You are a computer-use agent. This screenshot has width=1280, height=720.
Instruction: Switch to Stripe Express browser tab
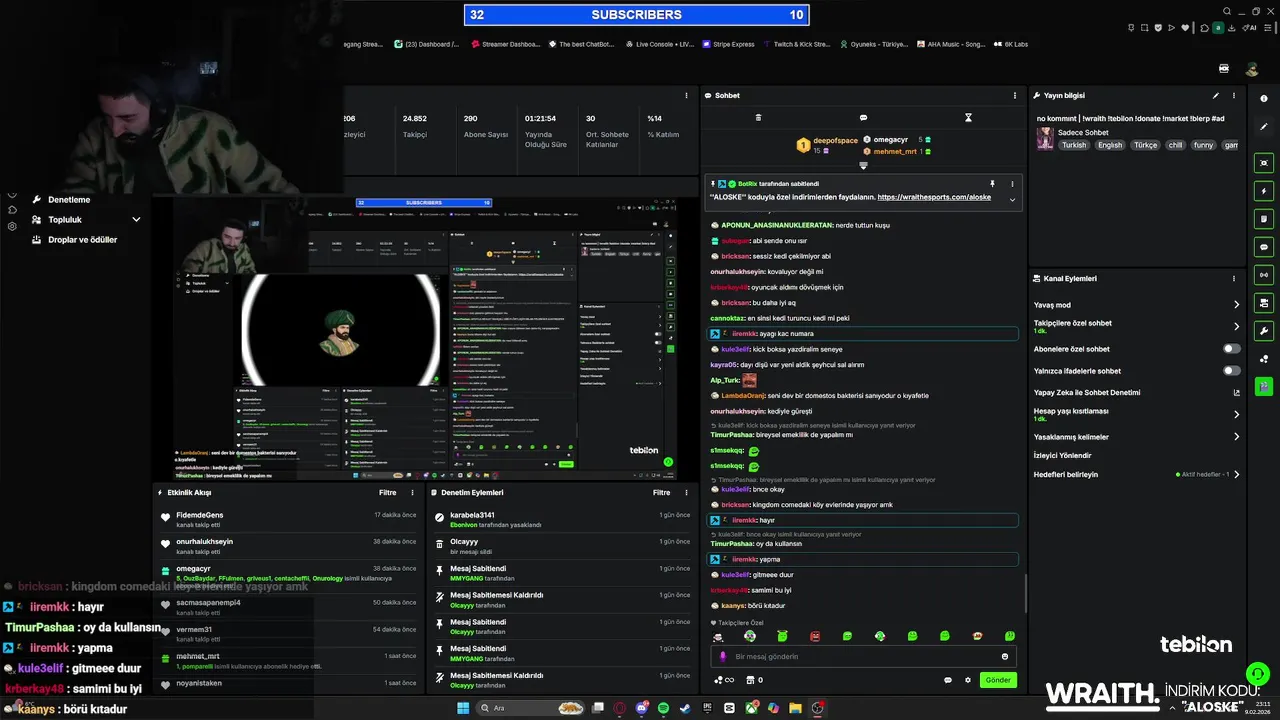pos(727,44)
